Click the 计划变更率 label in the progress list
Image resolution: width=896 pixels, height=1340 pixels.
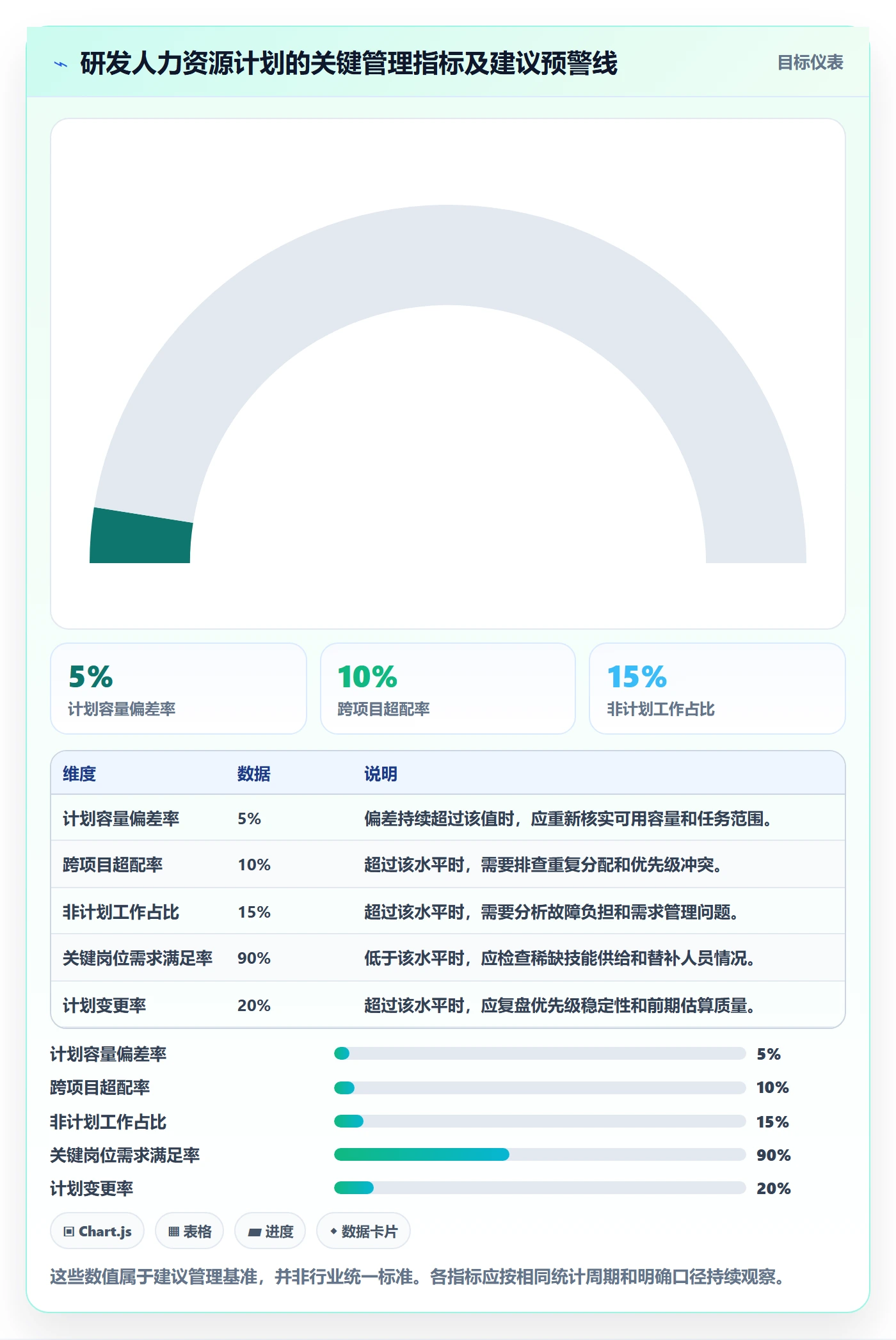click(x=92, y=1188)
